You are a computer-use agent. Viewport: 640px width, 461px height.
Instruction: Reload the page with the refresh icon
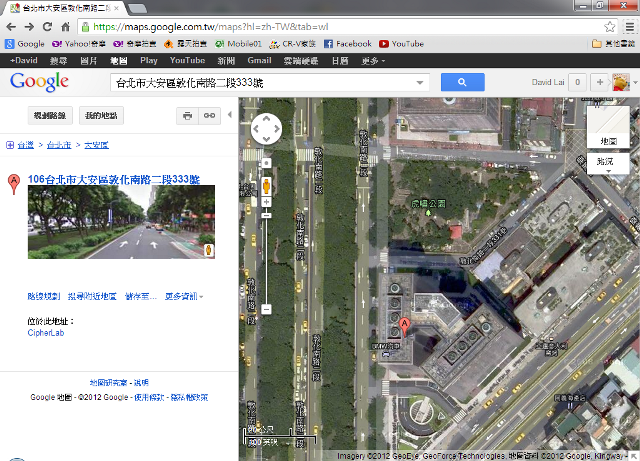tap(47, 27)
